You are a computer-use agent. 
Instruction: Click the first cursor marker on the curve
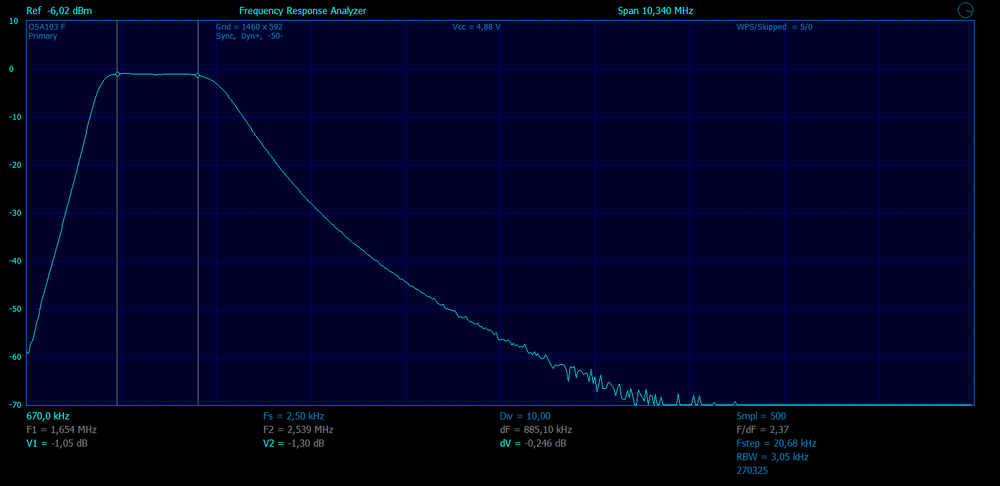pos(117,74)
